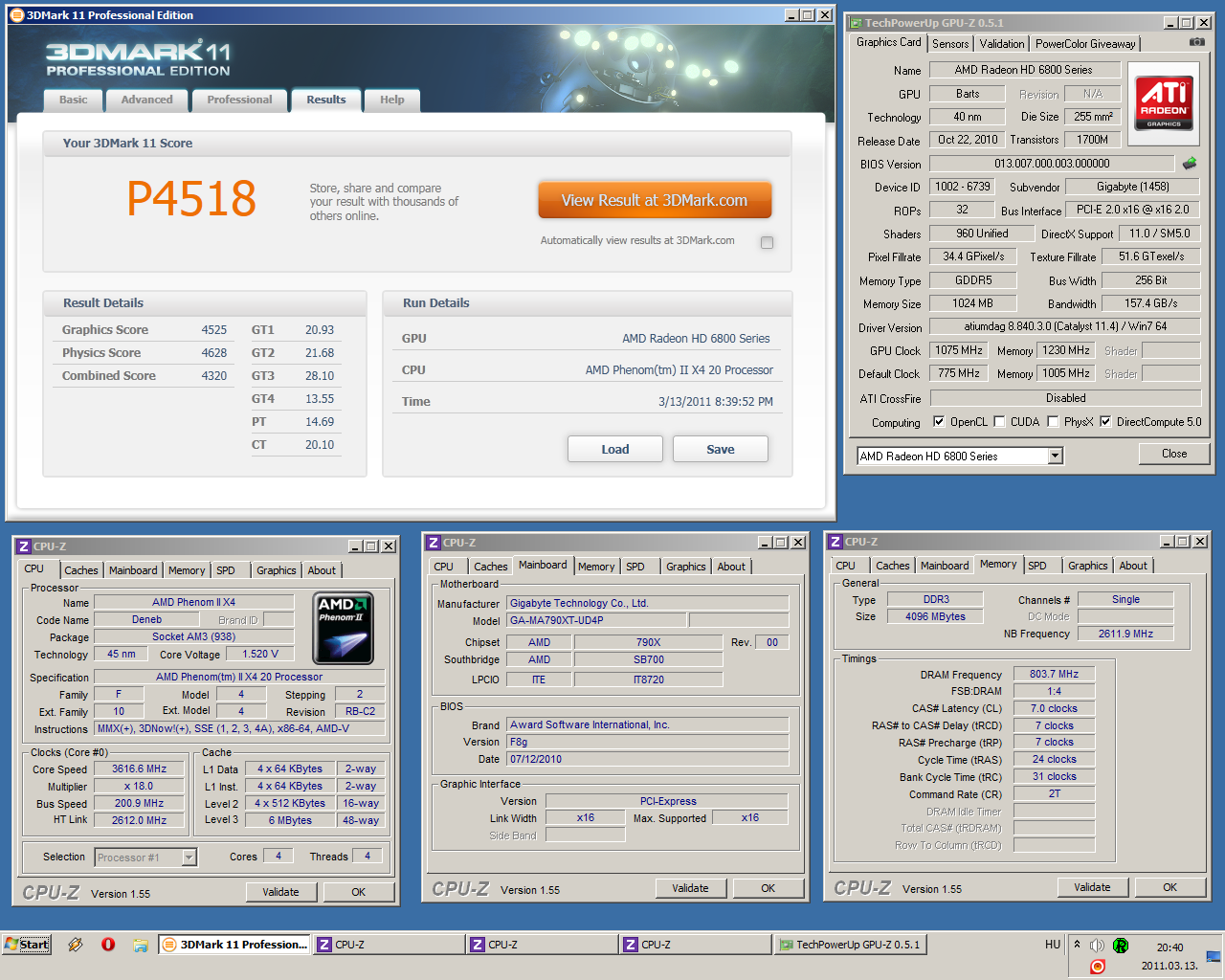Switch to 3DMark 11 Professional taskbar button
Screen dimensions: 1225x980
click(235, 945)
